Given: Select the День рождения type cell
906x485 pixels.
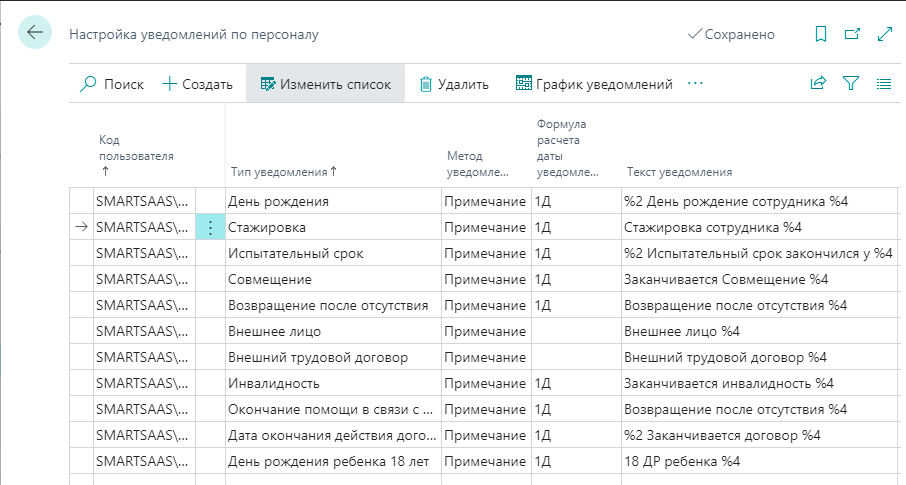Looking at the screenshot, I should tap(333, 201).
